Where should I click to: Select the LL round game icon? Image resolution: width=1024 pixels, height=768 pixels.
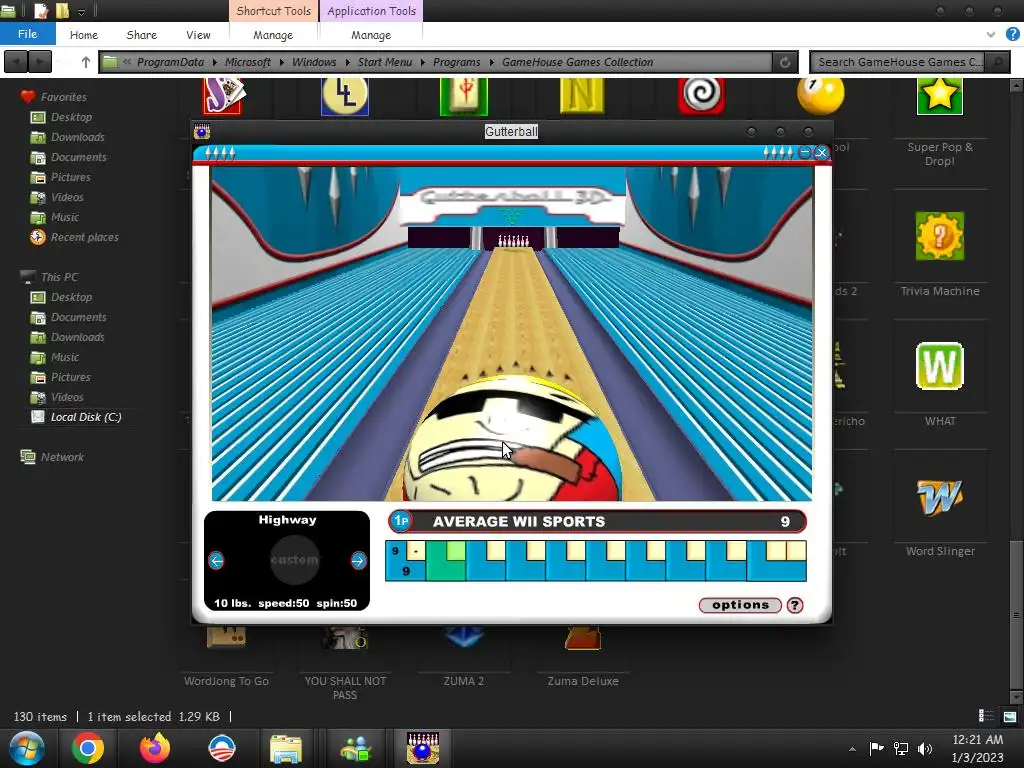click(345, 96)
